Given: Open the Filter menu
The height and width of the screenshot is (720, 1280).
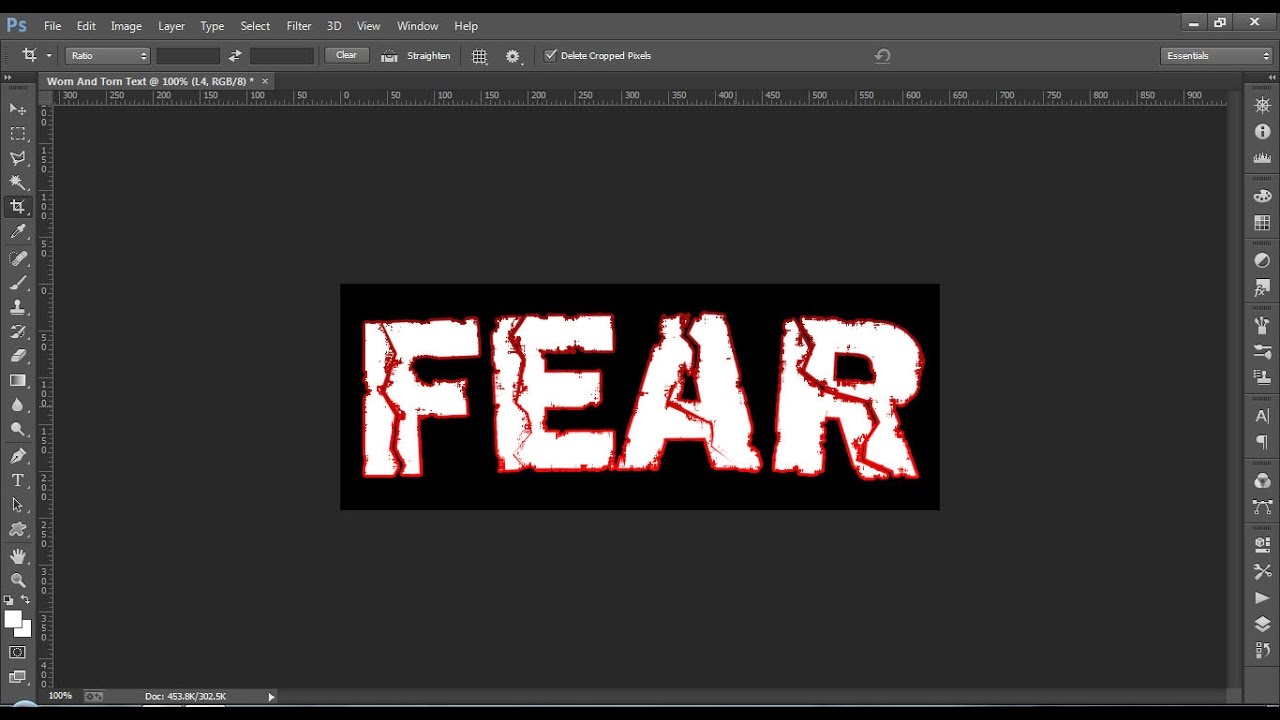Looking at the screenshot, I should pyautogui.click(x=299, y=26).
